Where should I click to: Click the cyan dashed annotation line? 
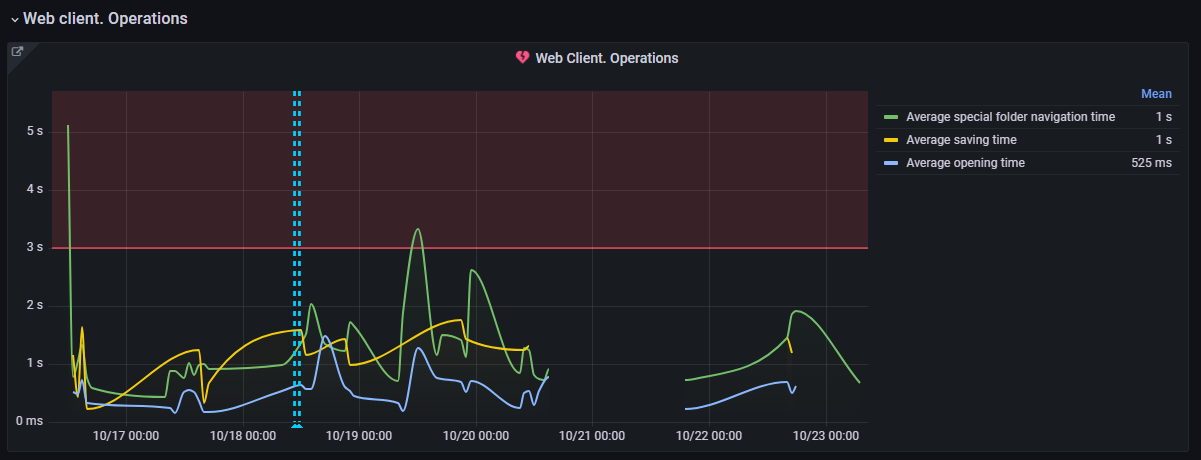click(x=297, y=250)
